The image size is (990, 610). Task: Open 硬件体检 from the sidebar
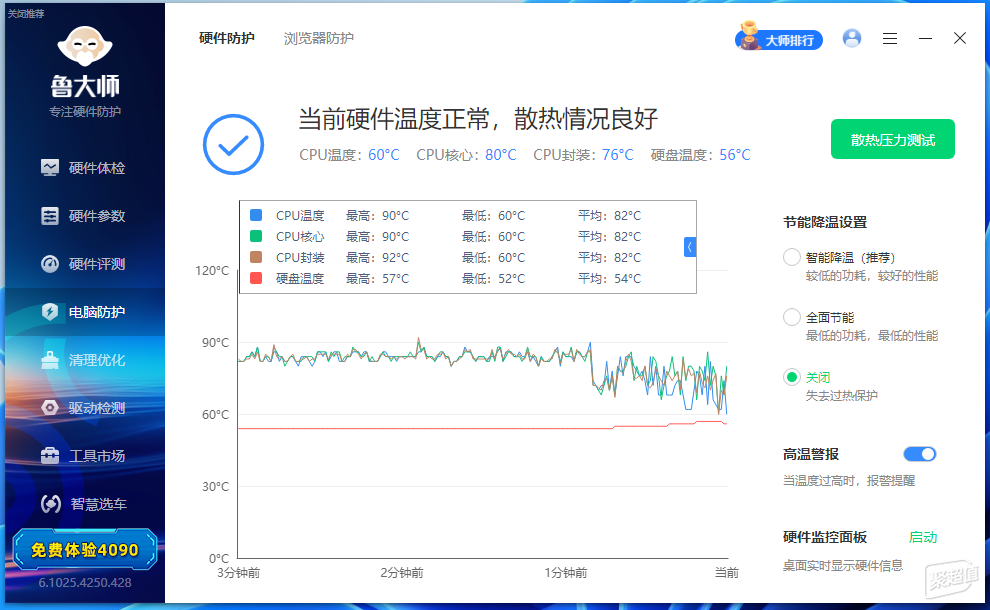83,168
